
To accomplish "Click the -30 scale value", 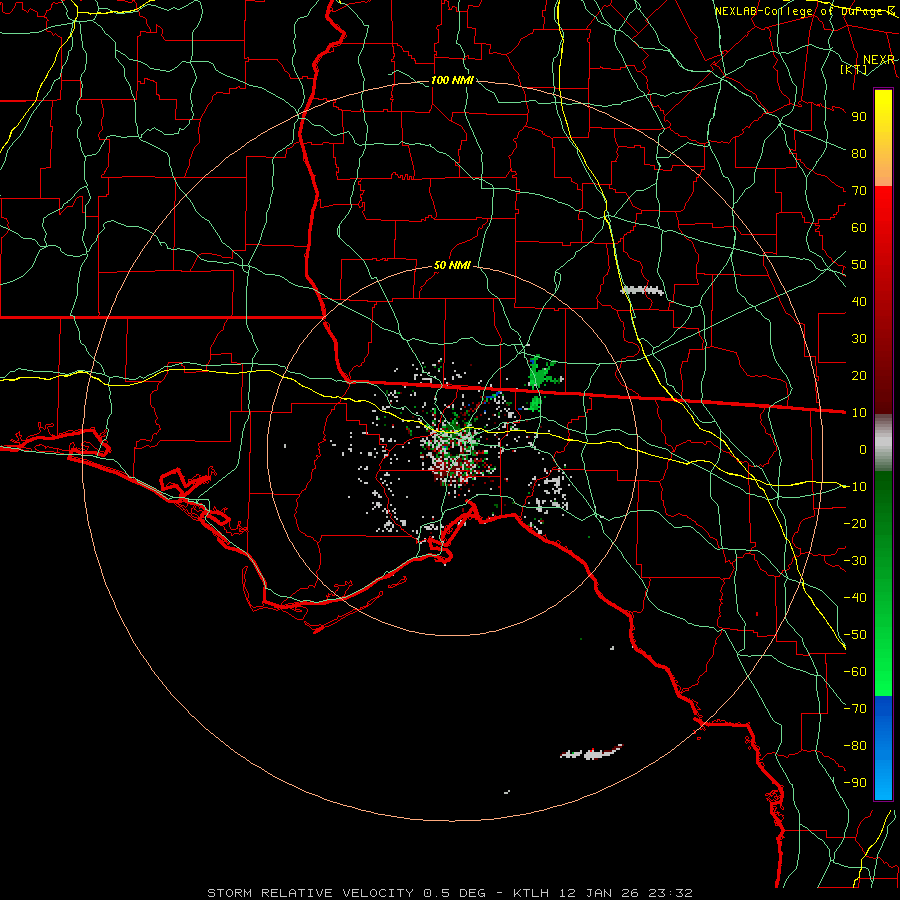I will coord(855,561).
